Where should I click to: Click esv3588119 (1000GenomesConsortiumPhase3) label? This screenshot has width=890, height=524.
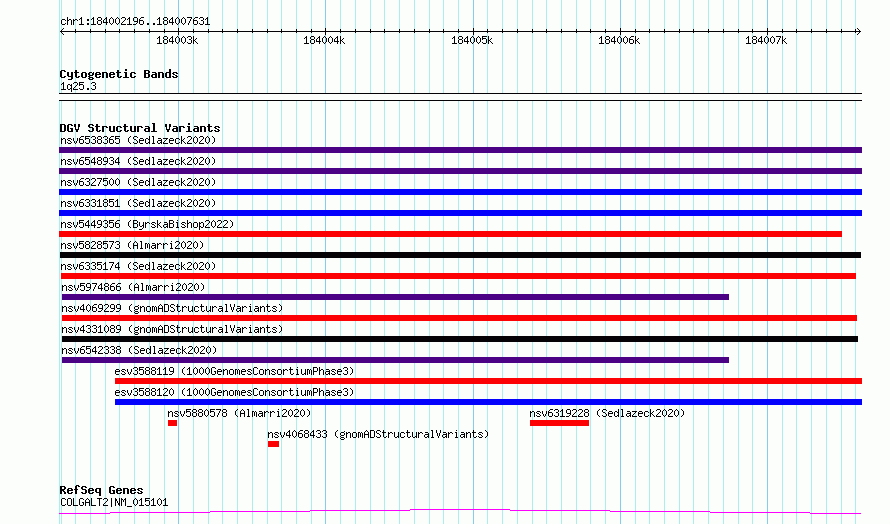click(234, 371)
